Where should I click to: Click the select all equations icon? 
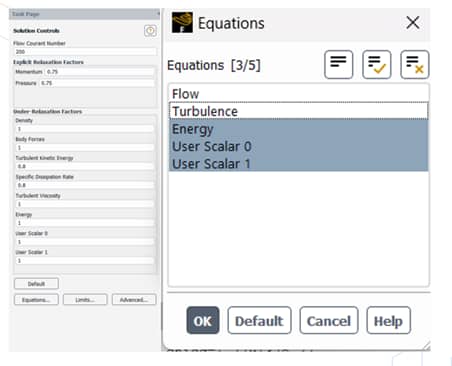(377, 64)
